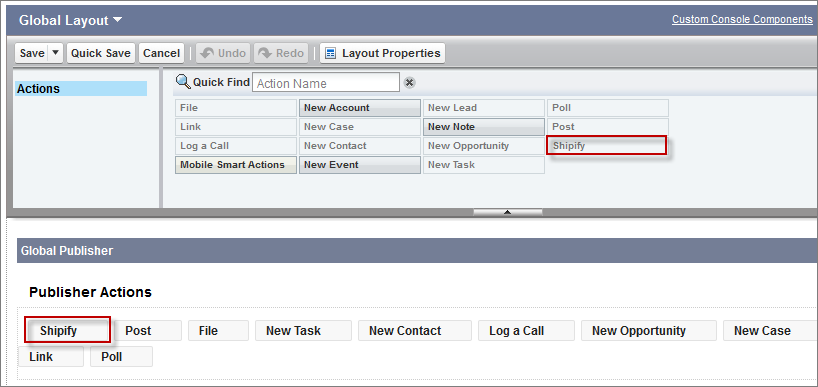Select New Opportunity in the palette
This screenshot has width=818, height=387.
[484, 146]
